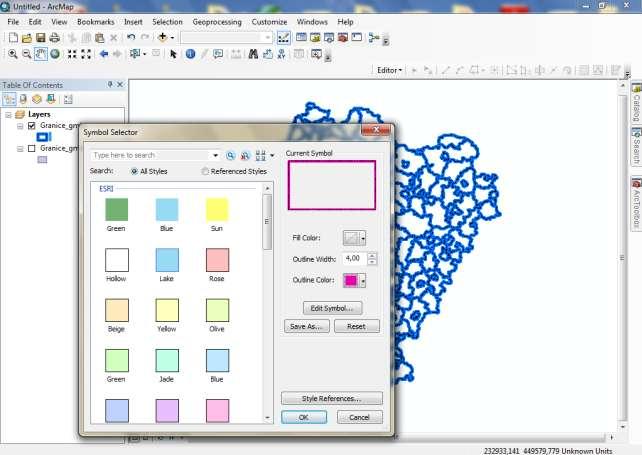Select the All Styles radio button

134,172
